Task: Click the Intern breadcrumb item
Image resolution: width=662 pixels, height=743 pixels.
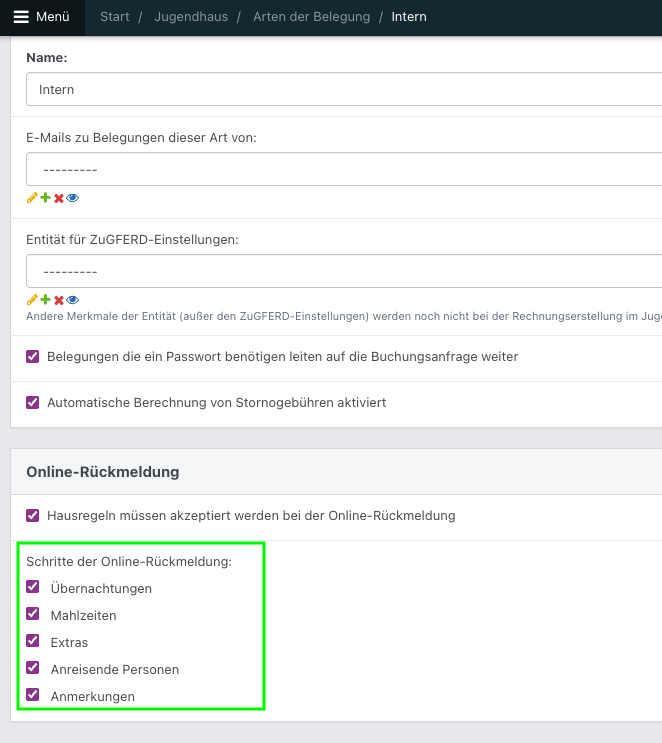Action: [x=408, y=17]
